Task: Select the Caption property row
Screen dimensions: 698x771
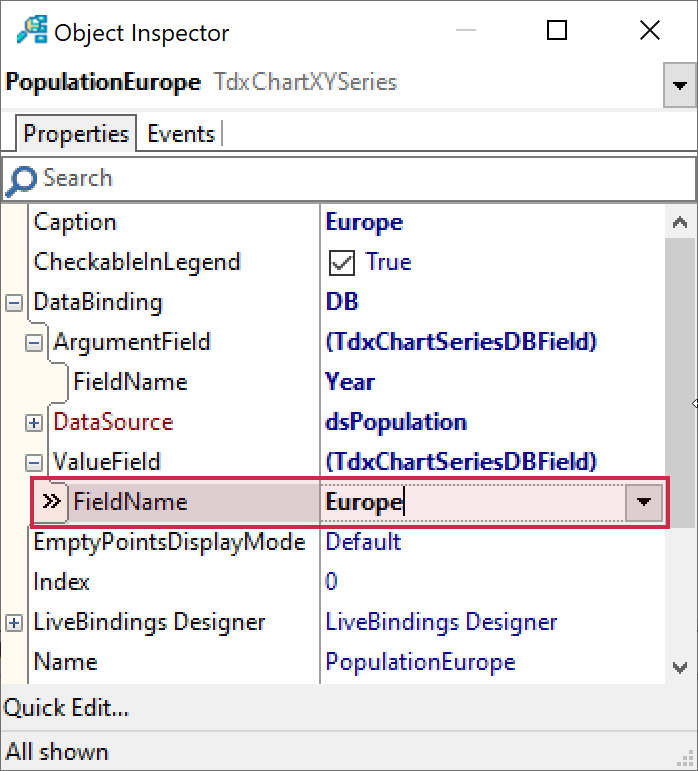Action: (75, 222)
